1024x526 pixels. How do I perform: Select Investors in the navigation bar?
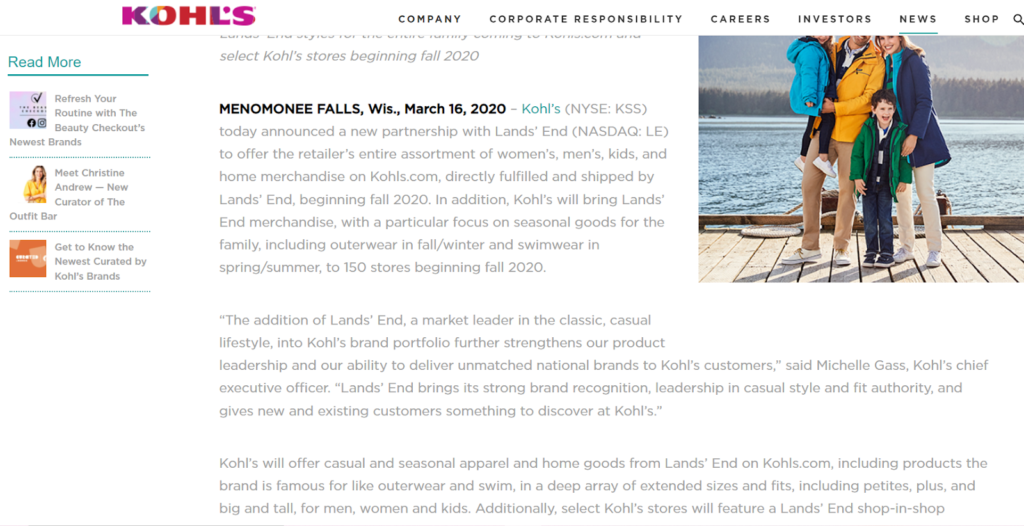click(x=835, y=19)
